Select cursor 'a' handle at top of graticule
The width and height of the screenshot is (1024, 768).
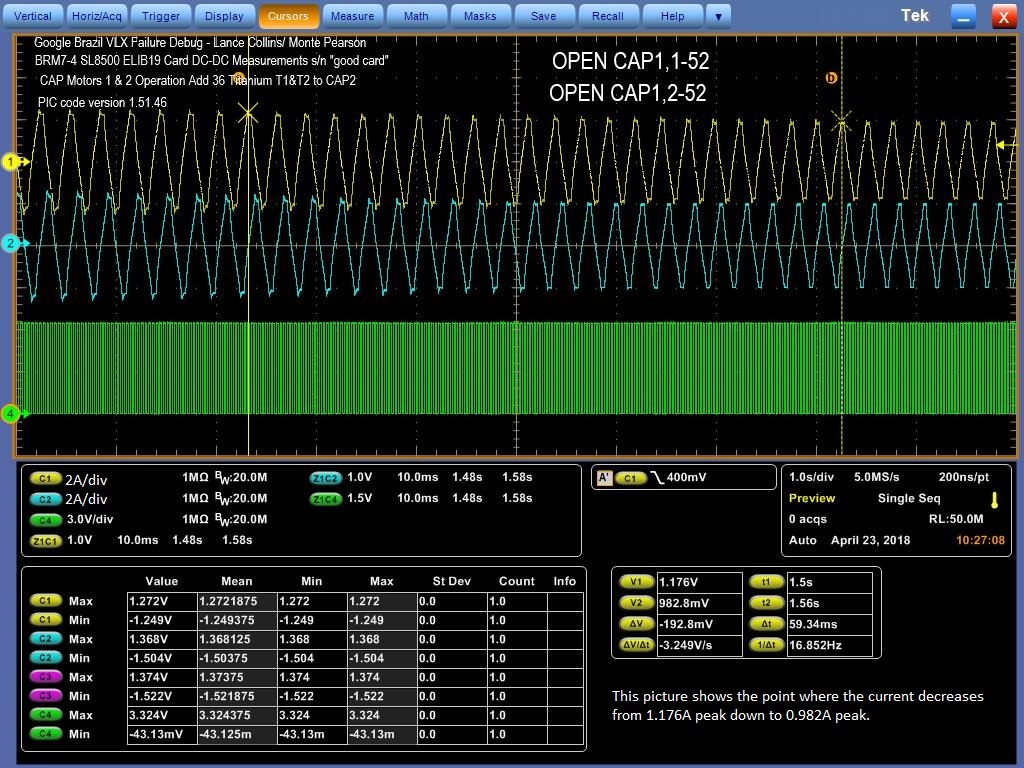239,77
